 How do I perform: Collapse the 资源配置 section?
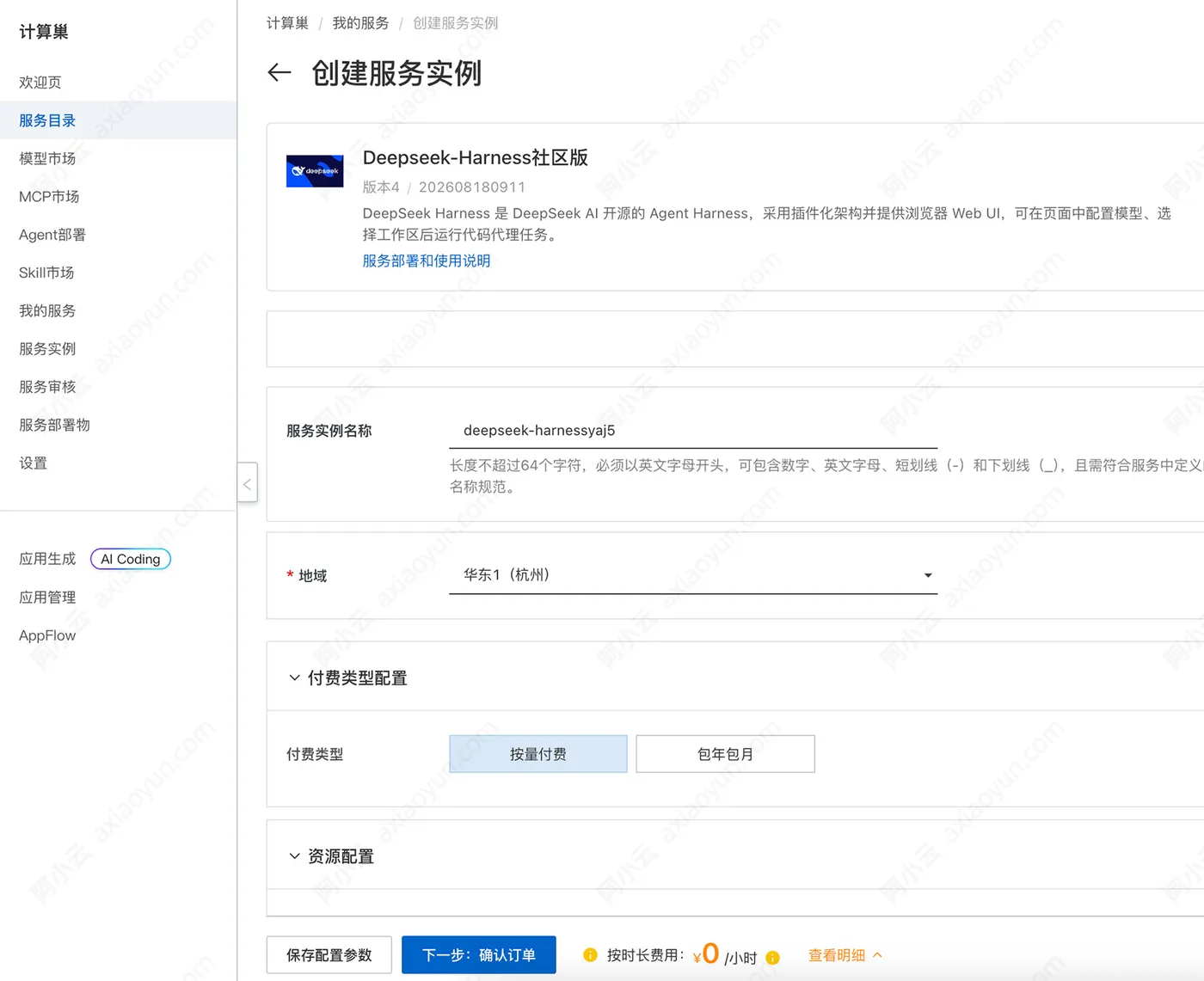click(294, 856)
